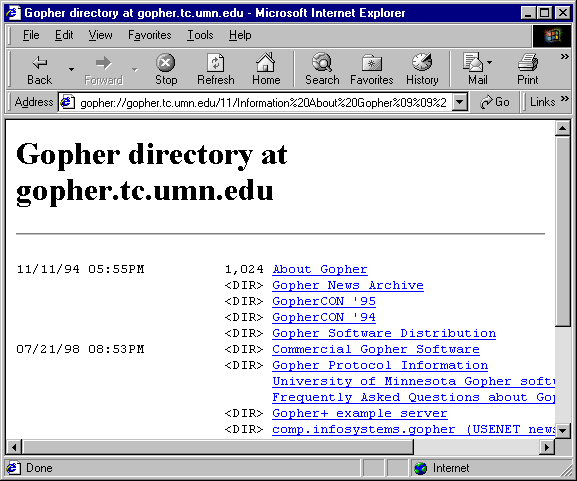
Task: Click the vertical scrollbar thumb
Action: (562, 231)
